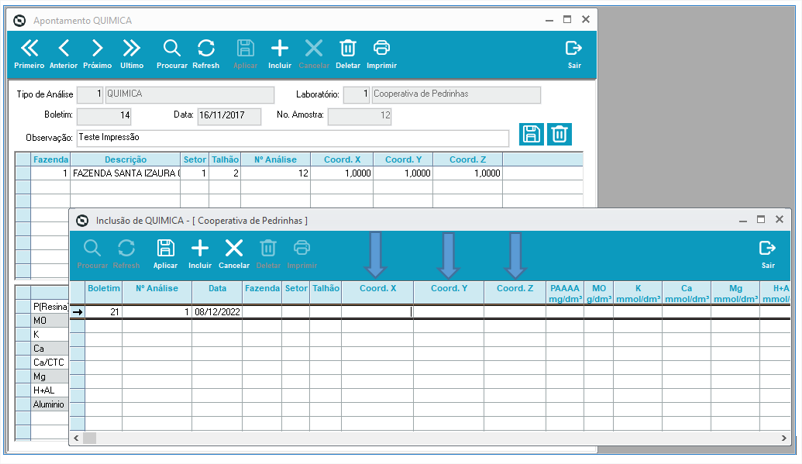Click Cancelar X in Apontamento QUIMICA toolbar
This screenshot has height=464, width=802.
314,54
